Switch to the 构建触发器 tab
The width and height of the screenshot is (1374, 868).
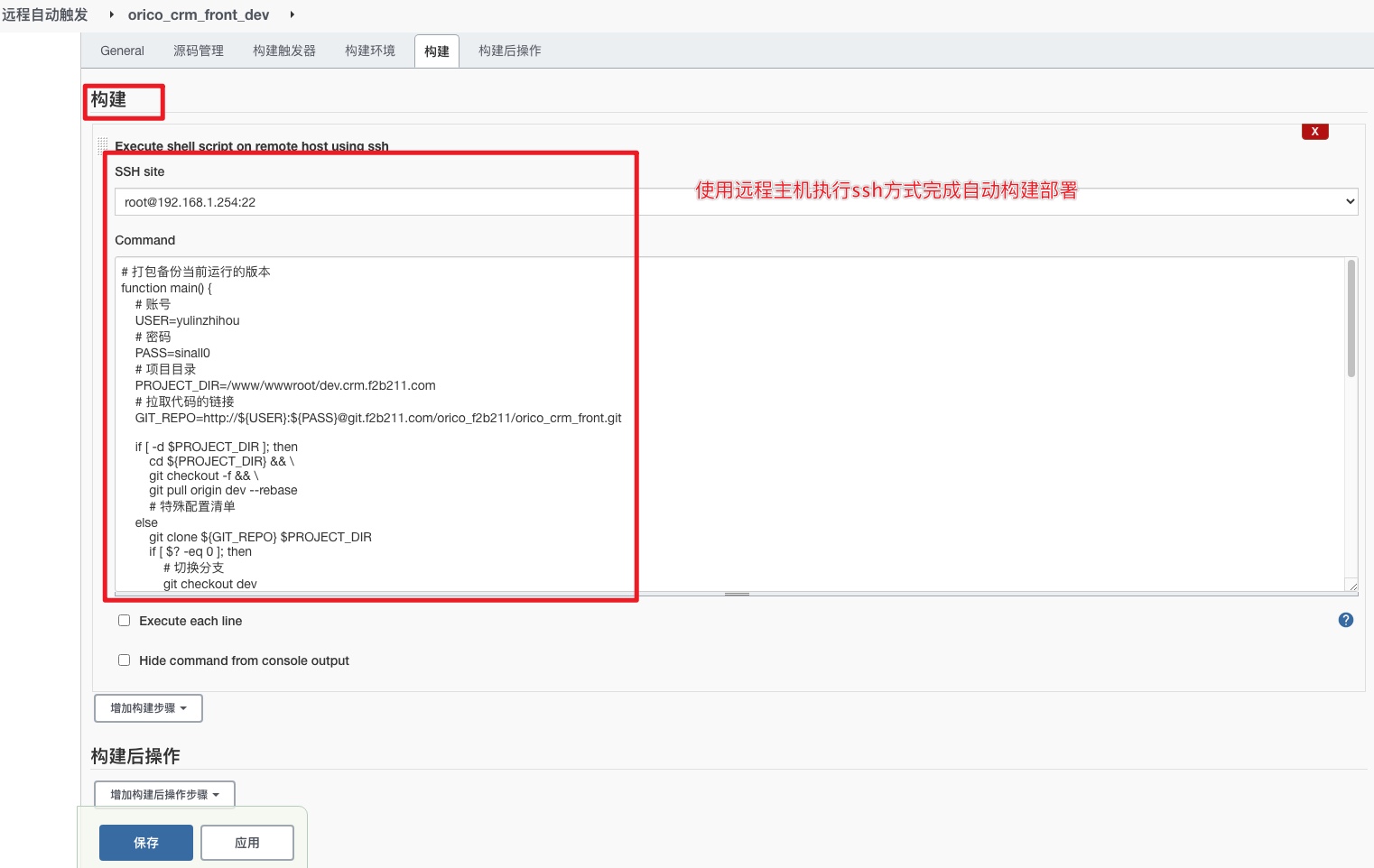(284, 51)
